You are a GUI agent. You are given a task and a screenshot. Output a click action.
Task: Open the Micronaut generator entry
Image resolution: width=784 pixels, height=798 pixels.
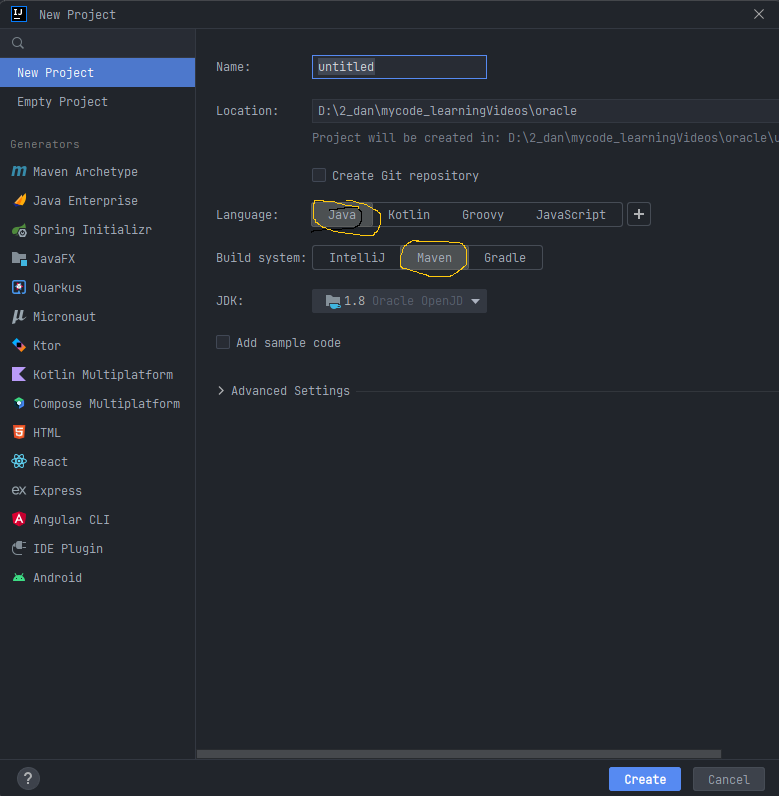[98, 317]
